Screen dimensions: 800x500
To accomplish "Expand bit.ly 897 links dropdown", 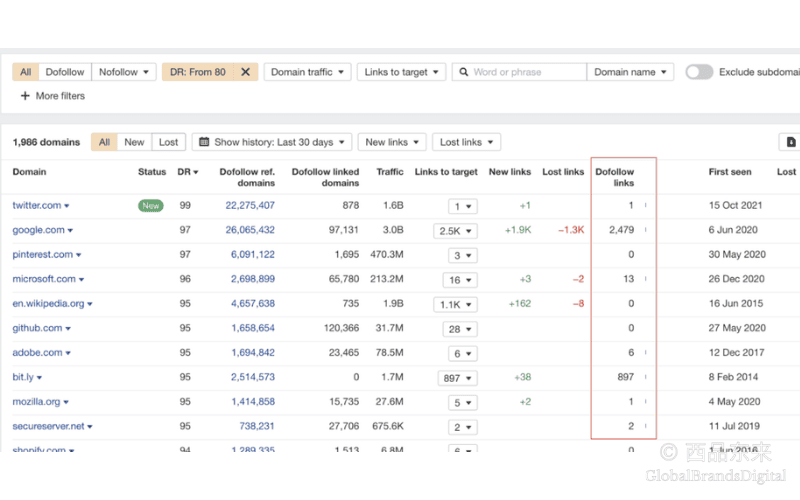I will (458, 378).
